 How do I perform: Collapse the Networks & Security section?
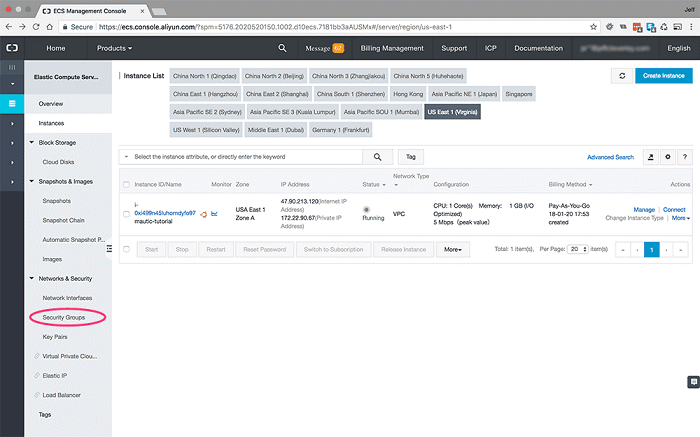pos(32,278)
